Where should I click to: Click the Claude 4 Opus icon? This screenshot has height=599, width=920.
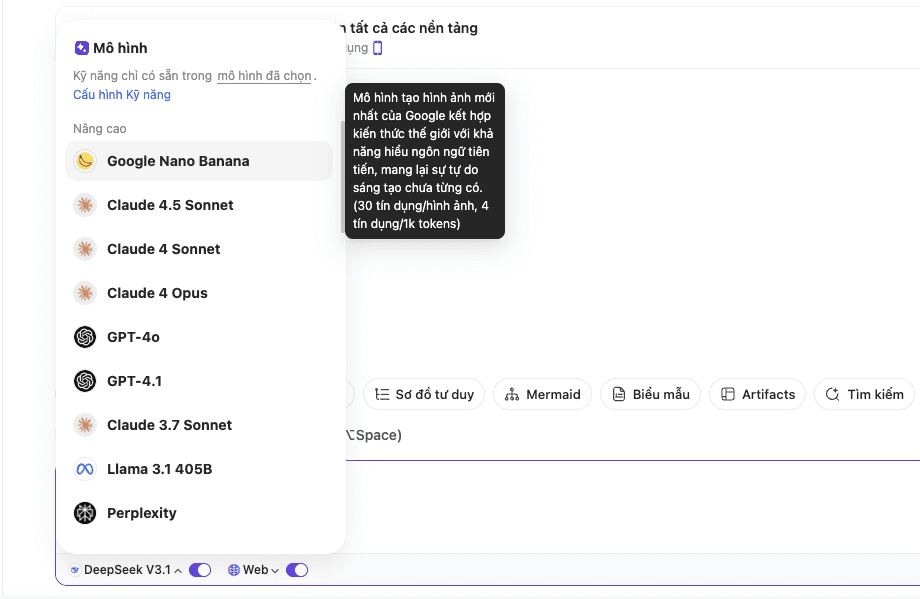pyautogui.click(x=85, y=293)
